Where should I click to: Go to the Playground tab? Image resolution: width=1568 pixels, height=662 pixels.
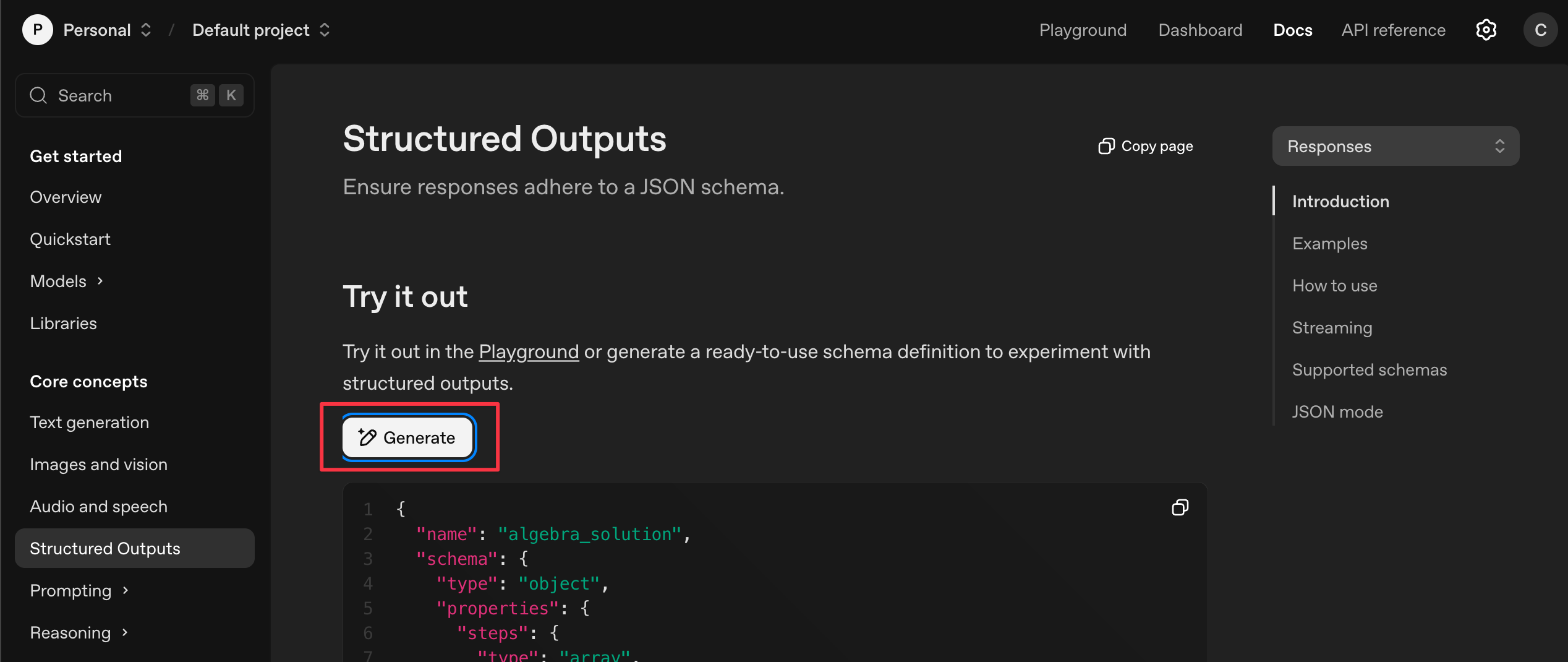pos(1083,30)
